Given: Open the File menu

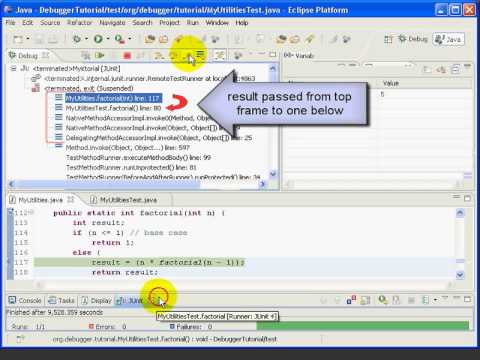Looking at the screenshot, I should click(x=10, y=23).
